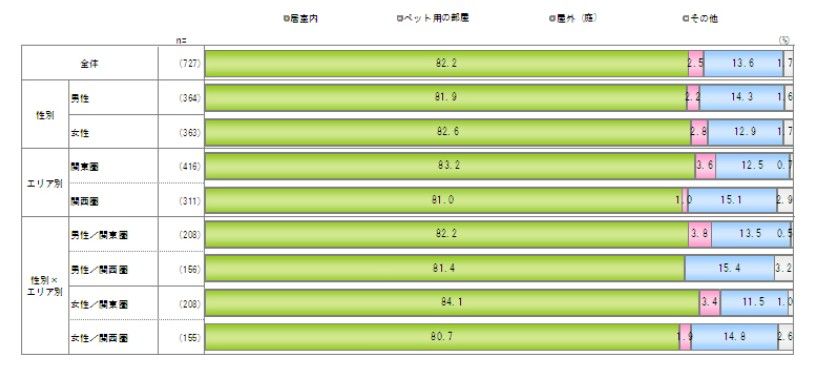Viewport: 814px width, 365px height.
Task: Click the ペット用の部屋 legend marker
Action: point(400,19)
